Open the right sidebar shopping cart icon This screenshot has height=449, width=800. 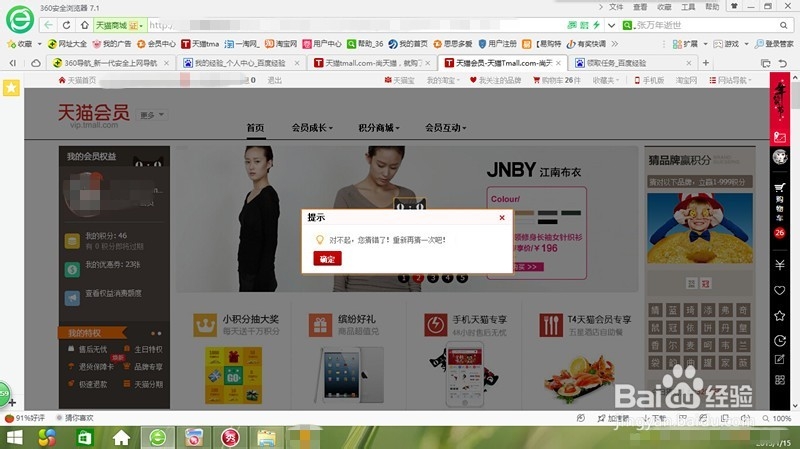(x=780, y=188)
